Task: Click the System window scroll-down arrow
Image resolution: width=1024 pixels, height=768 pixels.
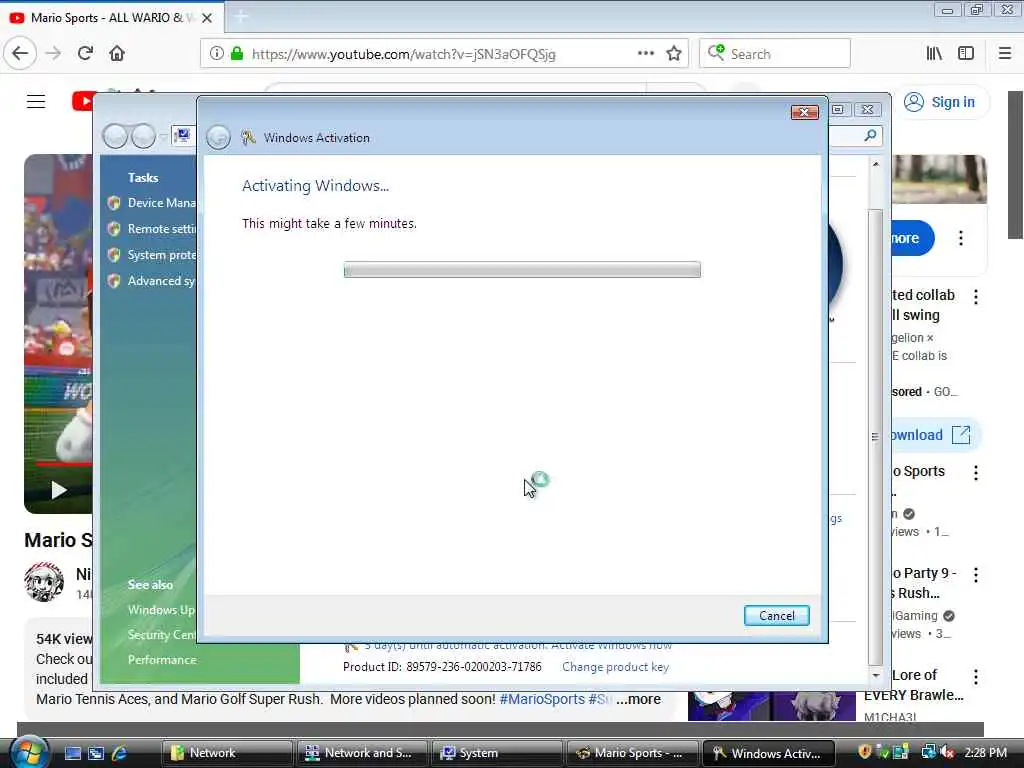Action: click(x=876, y=675)
